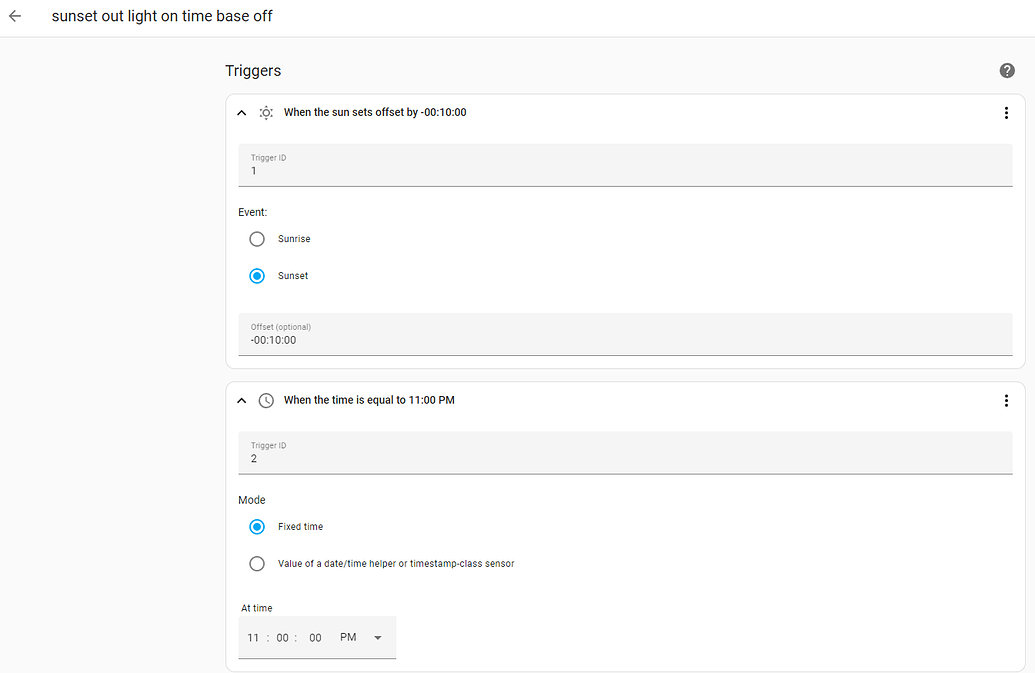Click the sun icon in sunset trigger header

click(x=266, y=113)
